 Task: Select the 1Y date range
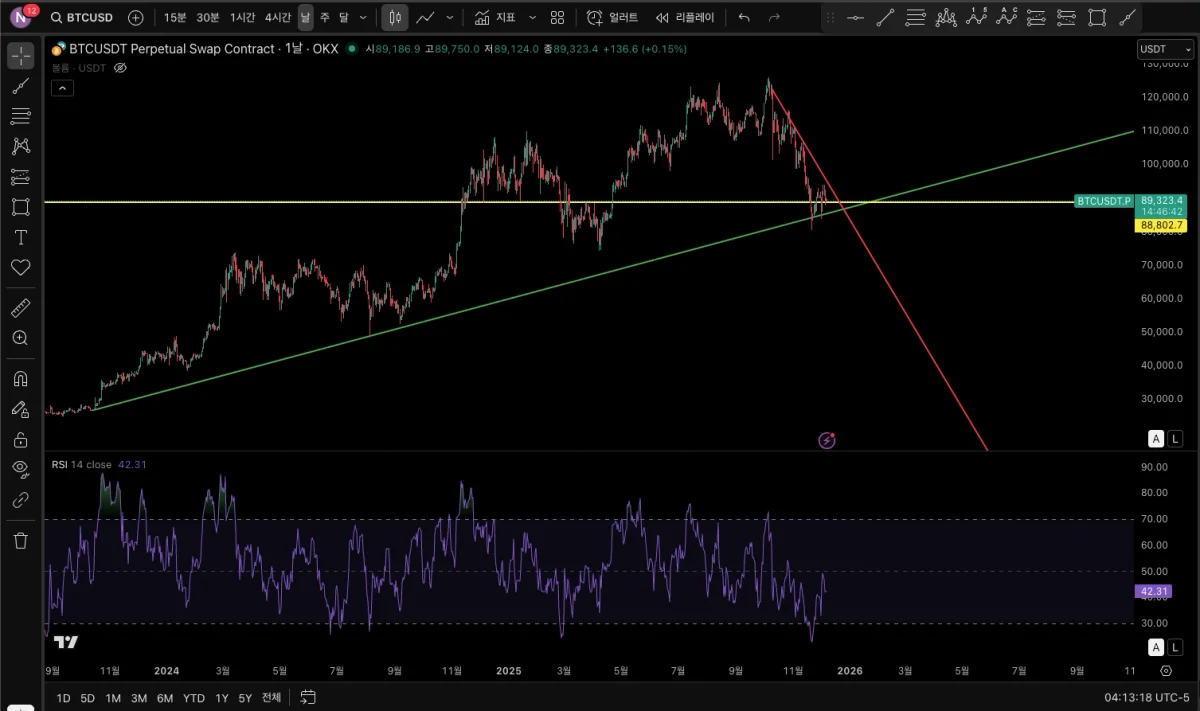point(221,697)
